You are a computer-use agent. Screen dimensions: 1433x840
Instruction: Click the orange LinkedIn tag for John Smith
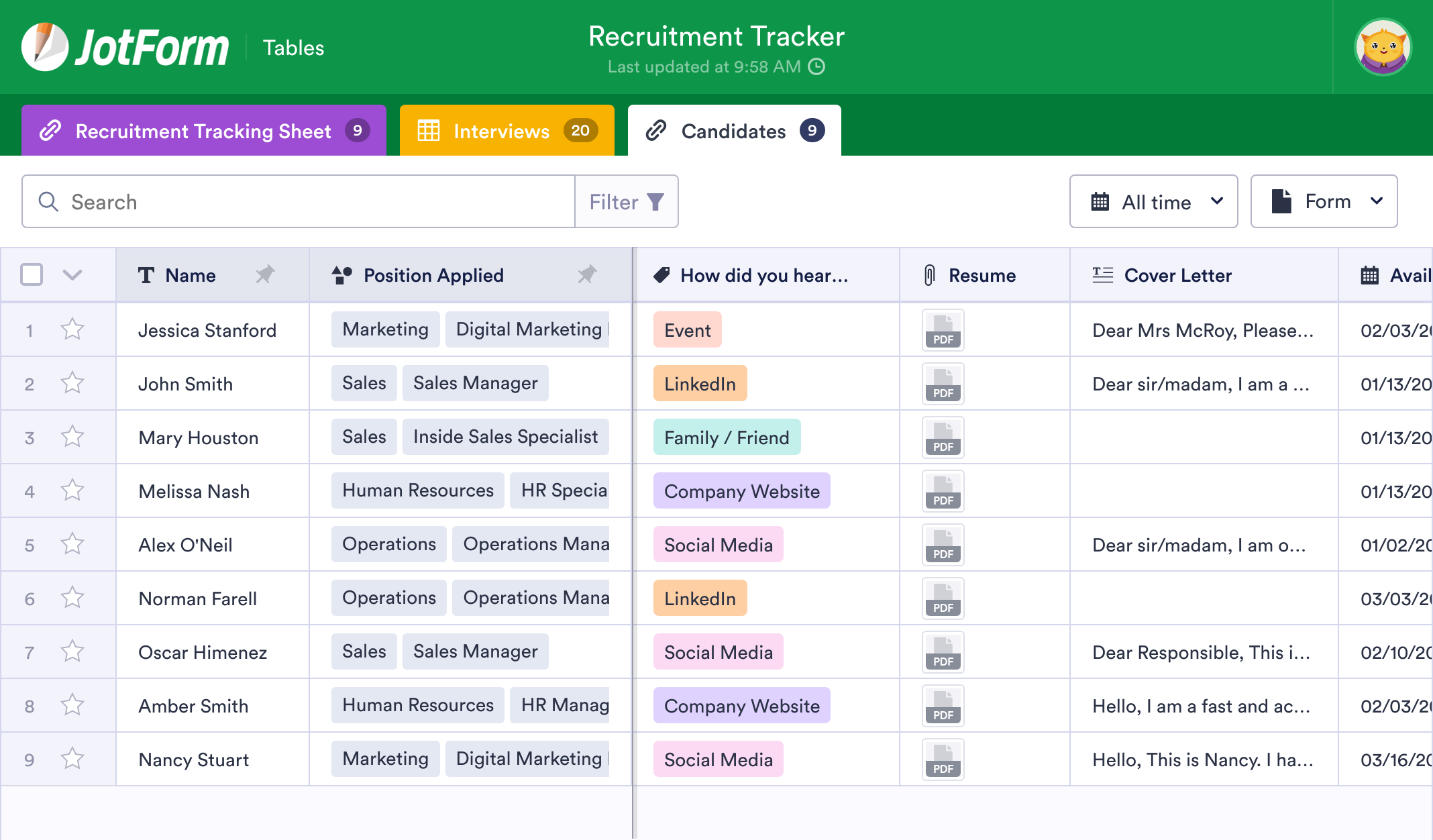coord(700,384)
